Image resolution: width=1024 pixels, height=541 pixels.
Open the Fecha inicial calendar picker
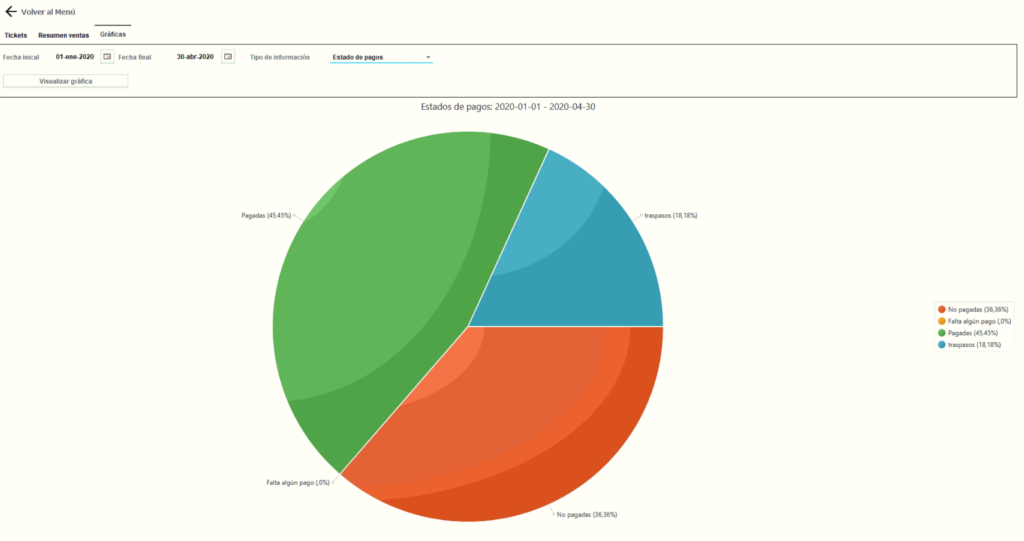[x=107, y=57]
